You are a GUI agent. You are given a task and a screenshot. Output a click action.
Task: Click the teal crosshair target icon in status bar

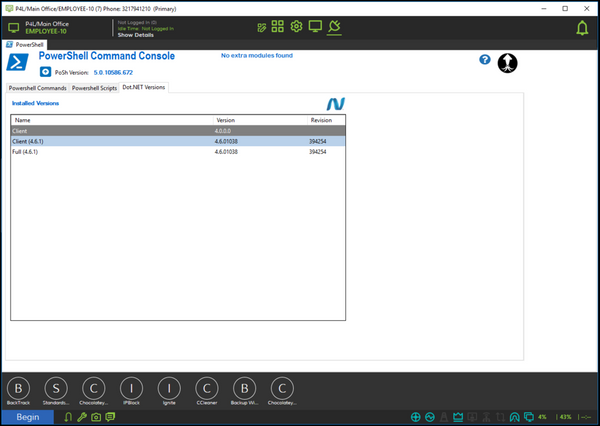[416, 417]
